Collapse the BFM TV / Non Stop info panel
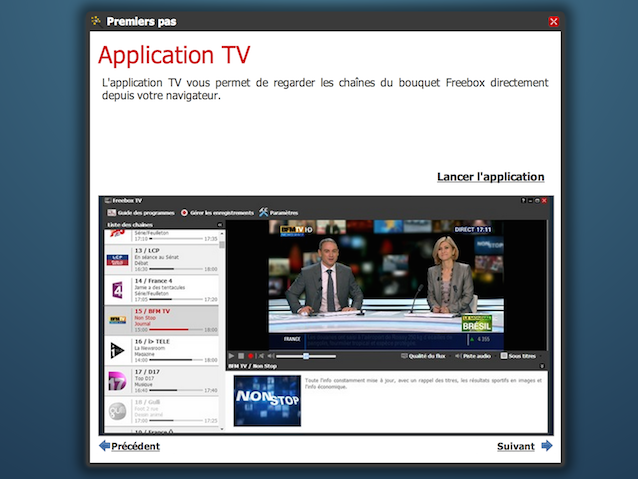This screenshot has height=479, width=638. click(x=542, y=366)
